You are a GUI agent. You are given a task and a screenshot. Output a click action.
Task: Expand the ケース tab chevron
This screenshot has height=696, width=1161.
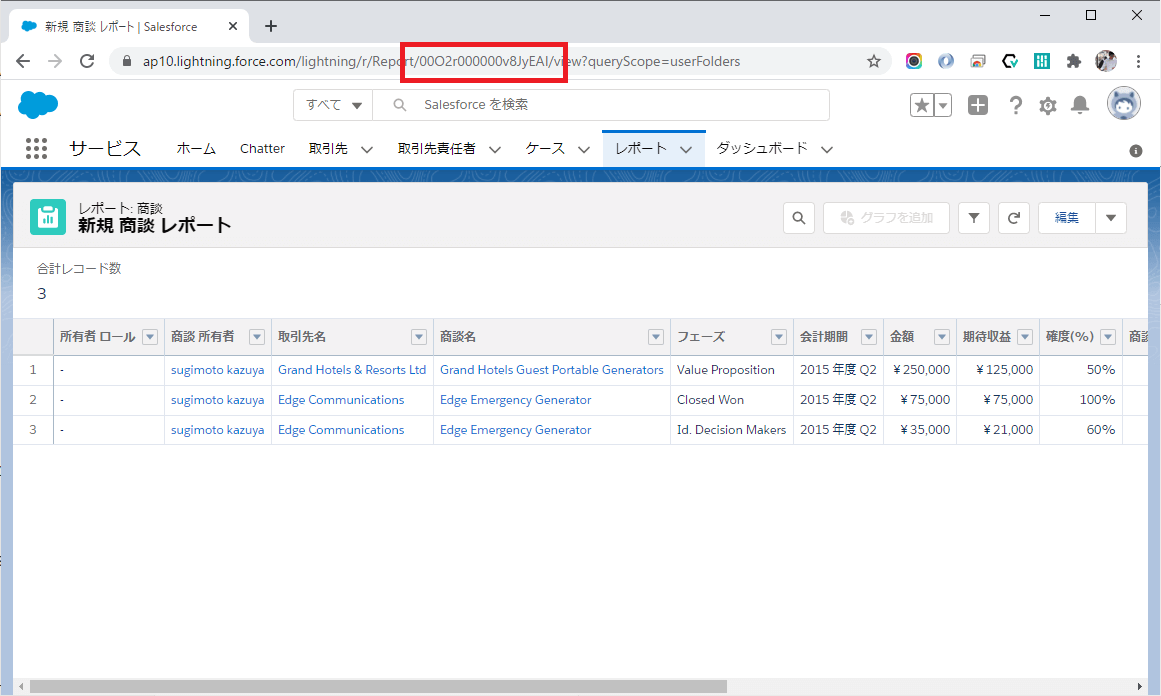583,150
